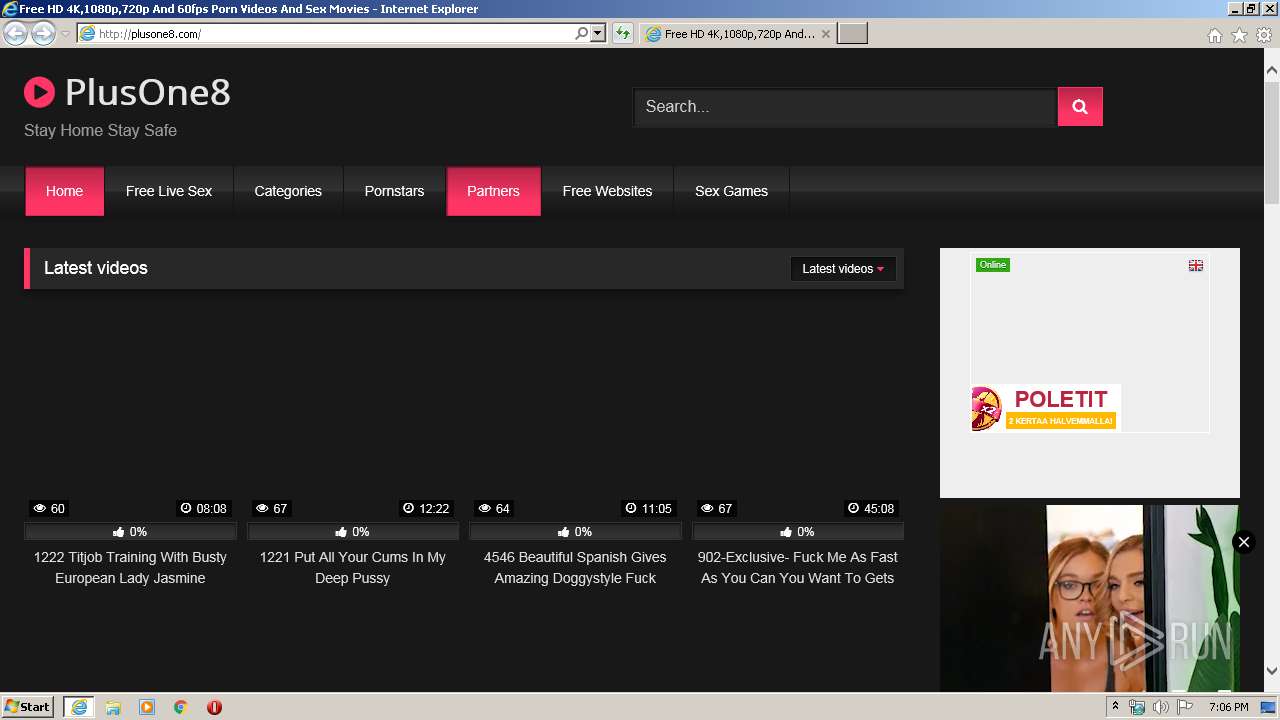Click the red round taskbar icon

tap(214, 707)
